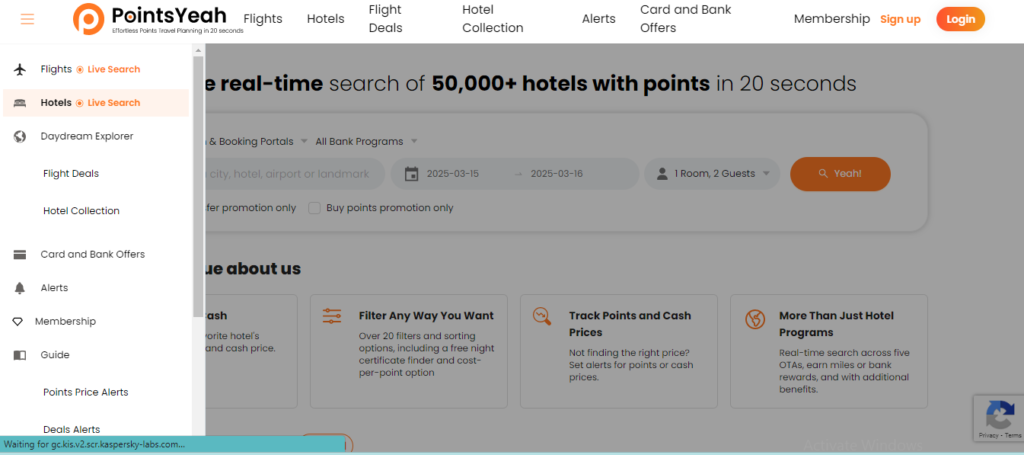Open Flight Deals in the top navigation
The image size is (1024, 455).
[385, 19]
